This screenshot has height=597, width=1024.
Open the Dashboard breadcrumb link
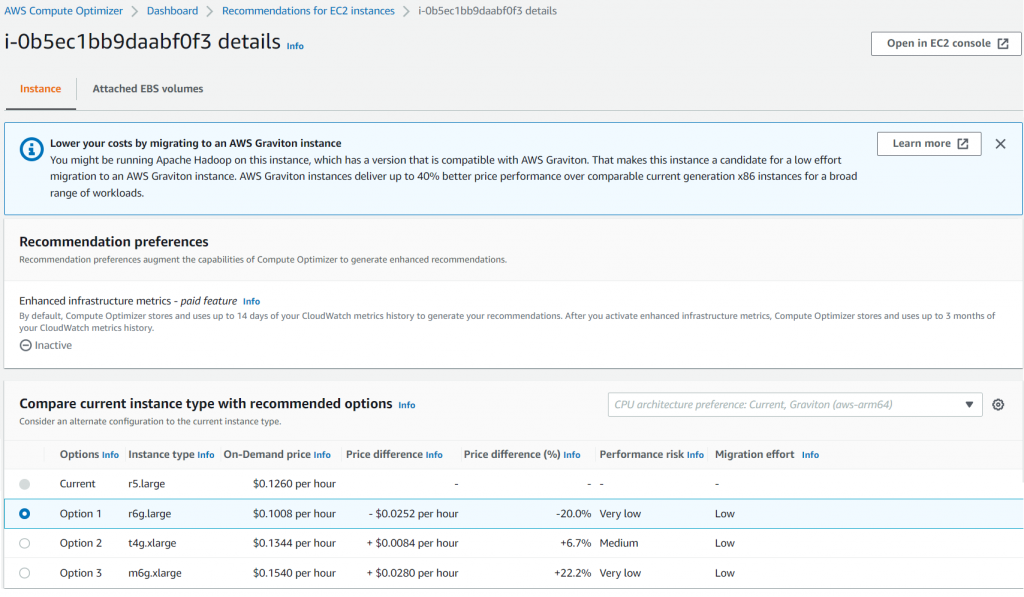pos(172,11)
